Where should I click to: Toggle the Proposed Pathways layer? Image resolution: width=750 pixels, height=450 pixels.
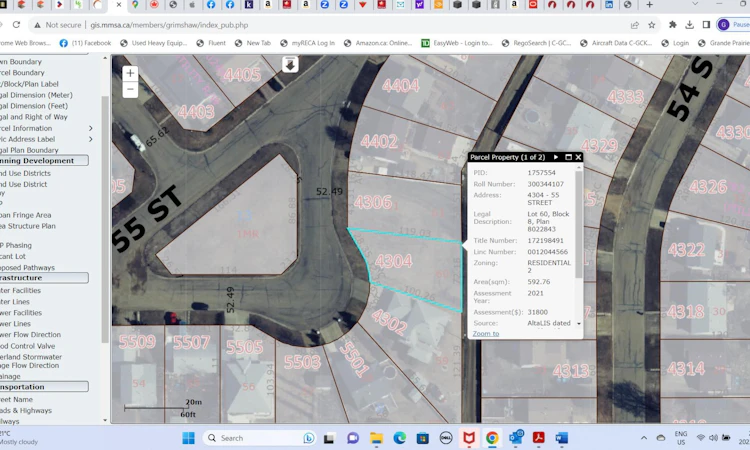coord(27,268)
